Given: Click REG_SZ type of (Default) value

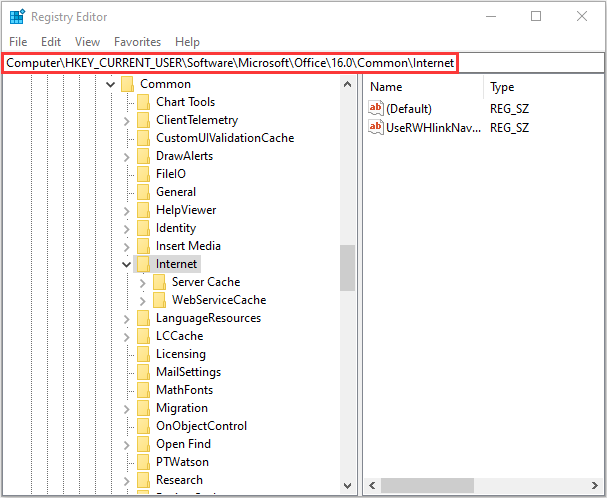Looking at the screenshot, I should [509, 109].
